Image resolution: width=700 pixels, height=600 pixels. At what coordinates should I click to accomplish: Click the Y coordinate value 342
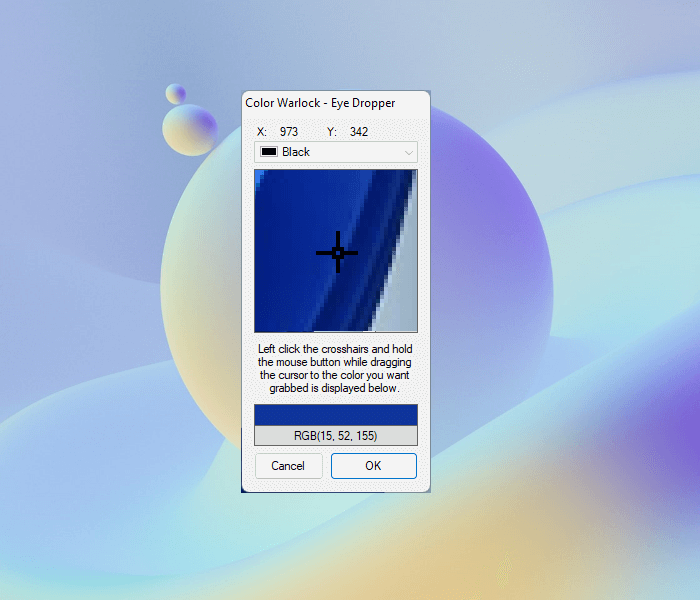(x=359, y=132)
